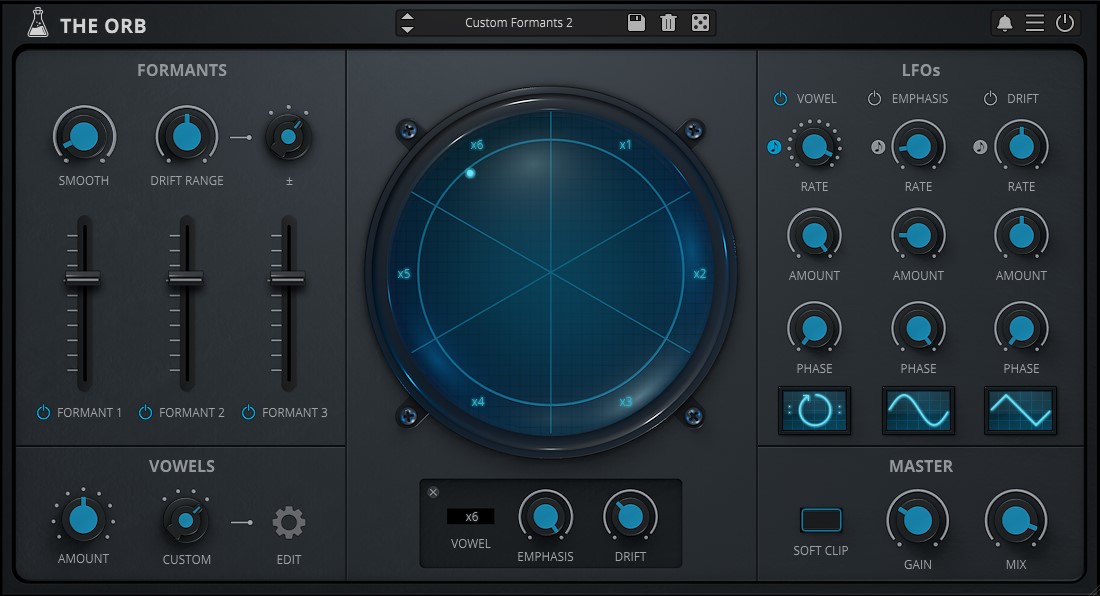Viewport: 1100px width, 596px height.
Task: Select circular waveform shape for Vowel LFO
Action: point(814,410)
